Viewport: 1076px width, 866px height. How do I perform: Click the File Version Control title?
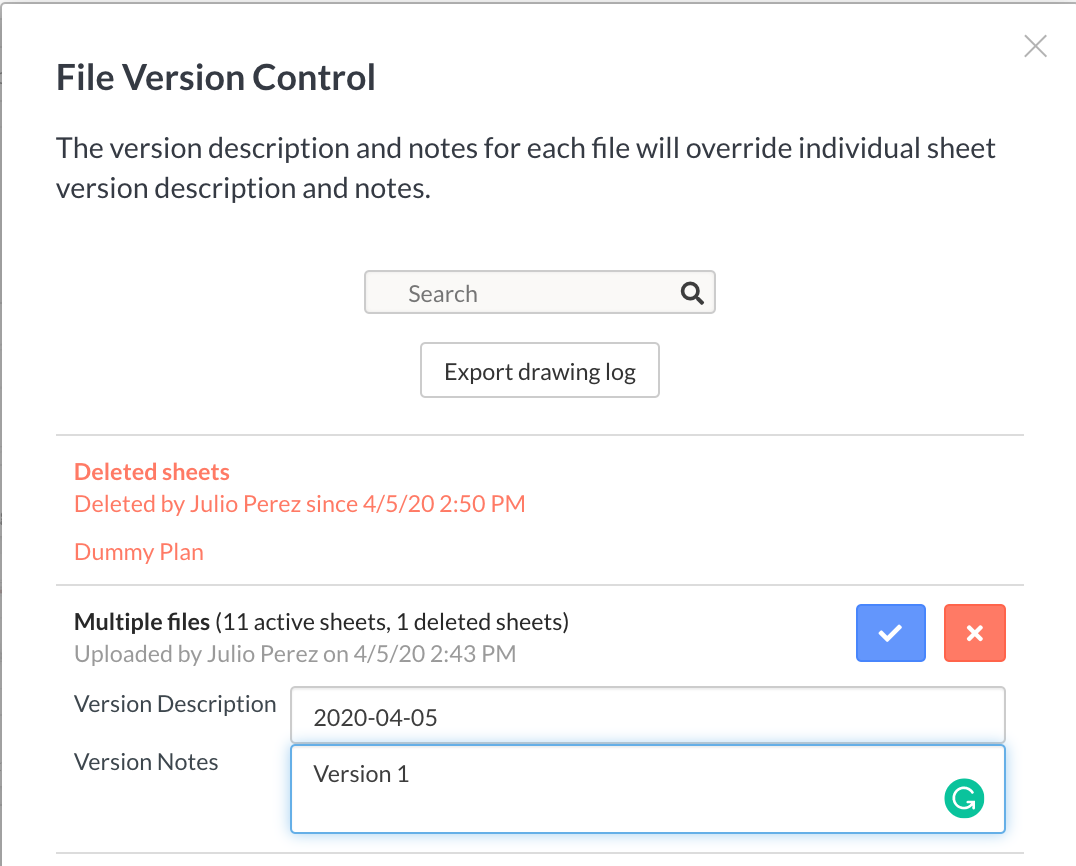point(215,77)
